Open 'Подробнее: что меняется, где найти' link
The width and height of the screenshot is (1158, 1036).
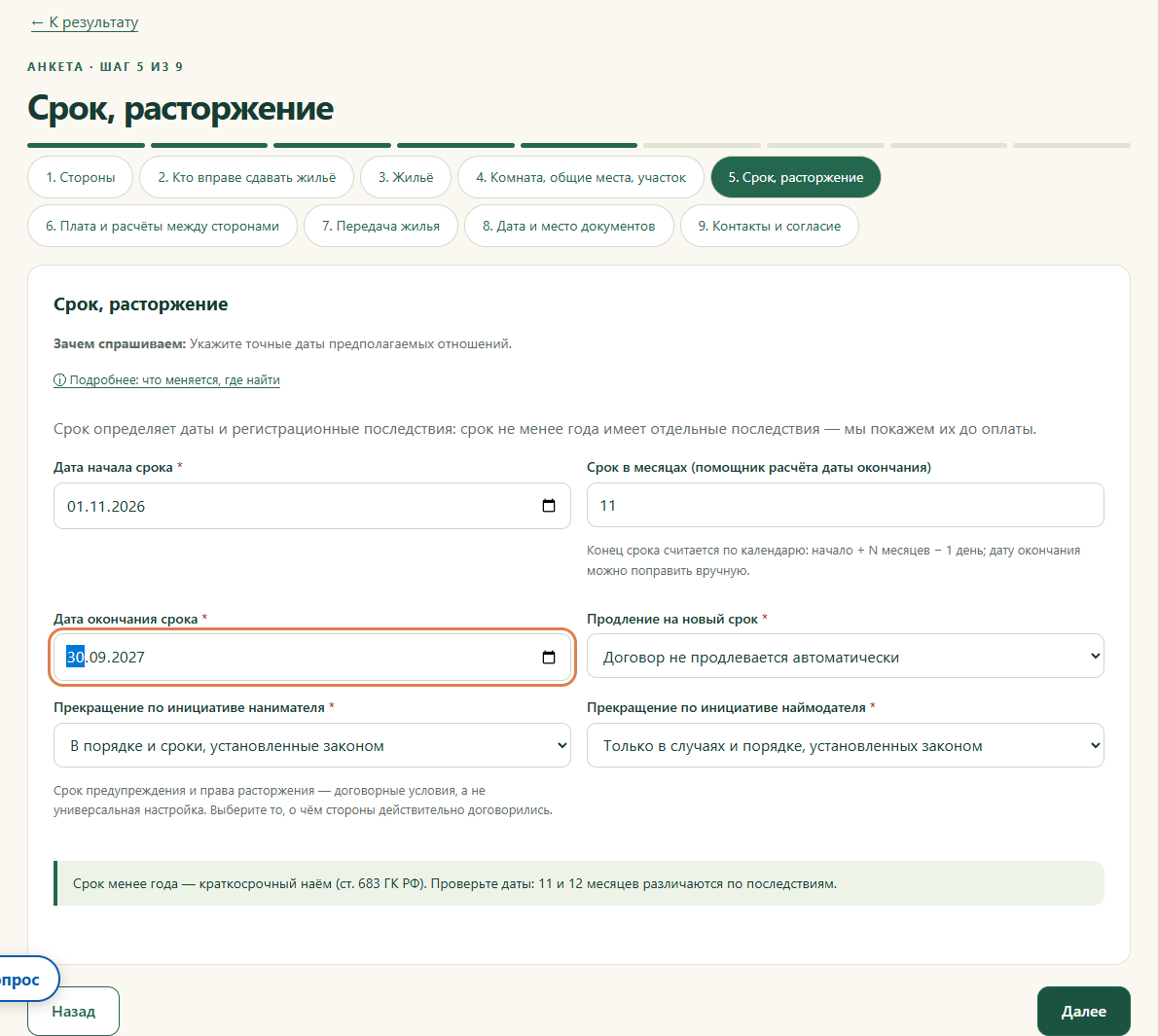tap(167, 380)
